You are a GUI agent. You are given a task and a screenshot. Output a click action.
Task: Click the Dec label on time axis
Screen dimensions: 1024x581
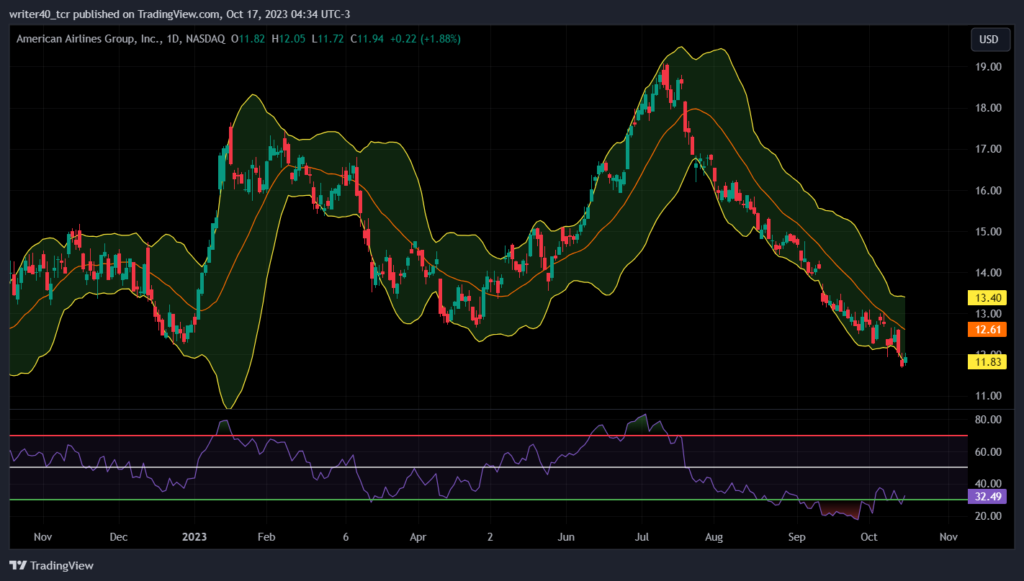[x=118, y=537]
